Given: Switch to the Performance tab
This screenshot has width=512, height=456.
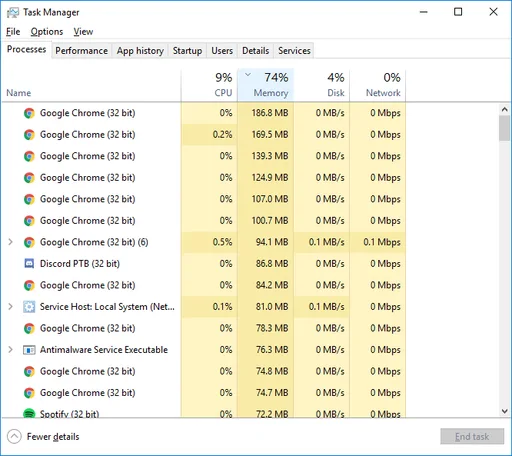Looking at the screenshot, I should [x=82, y=51].
